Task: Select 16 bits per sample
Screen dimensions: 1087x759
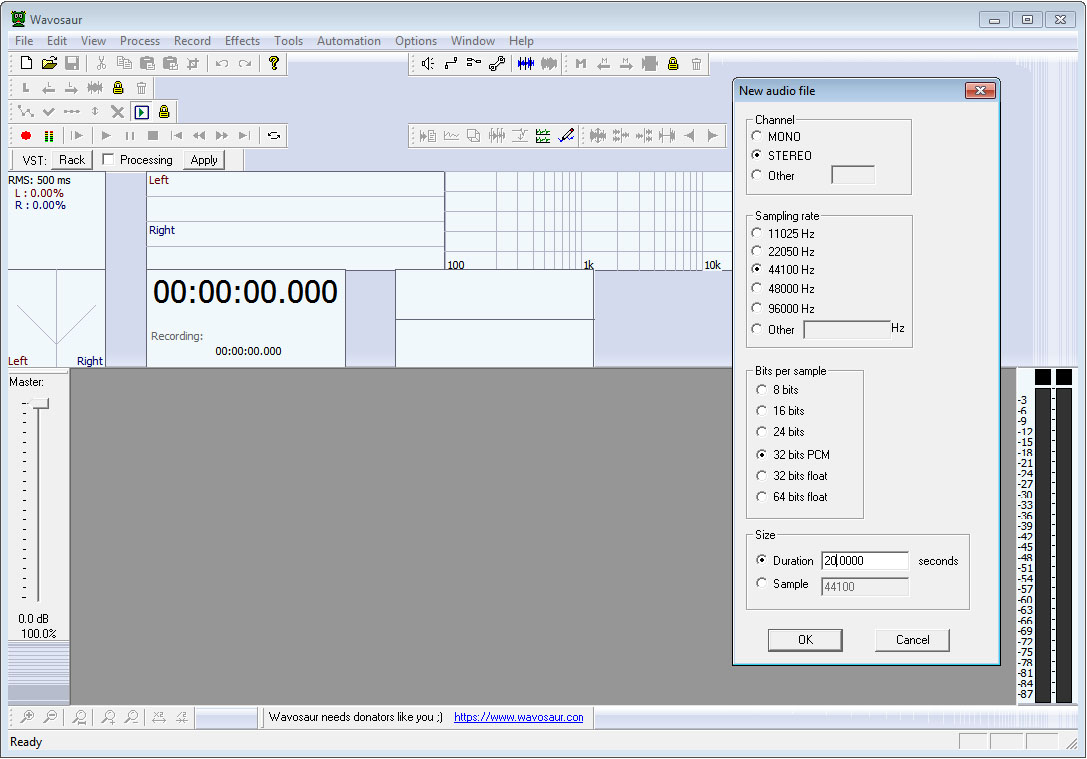Action: 762,411
